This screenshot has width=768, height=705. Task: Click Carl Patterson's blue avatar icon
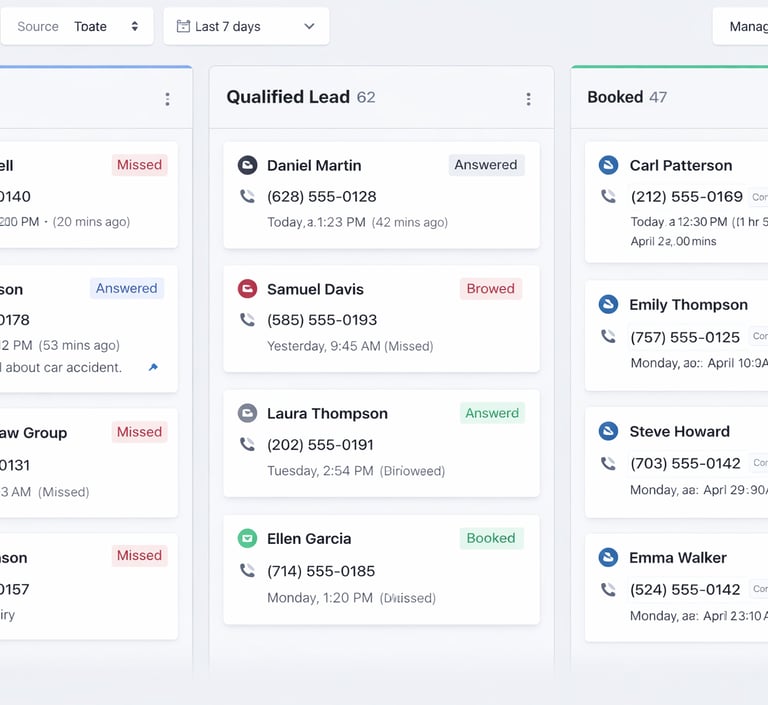608,165
